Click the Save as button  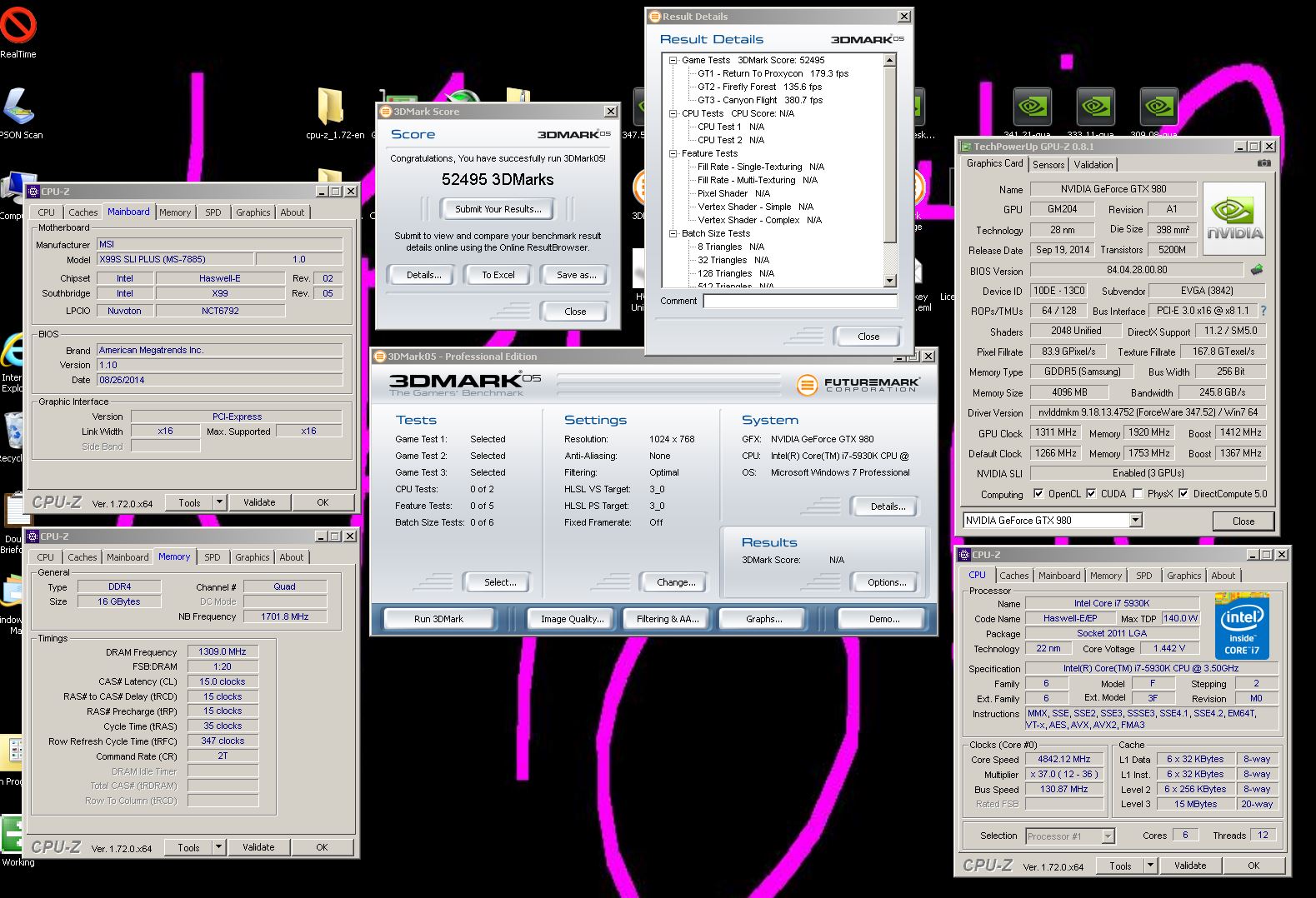576,275
